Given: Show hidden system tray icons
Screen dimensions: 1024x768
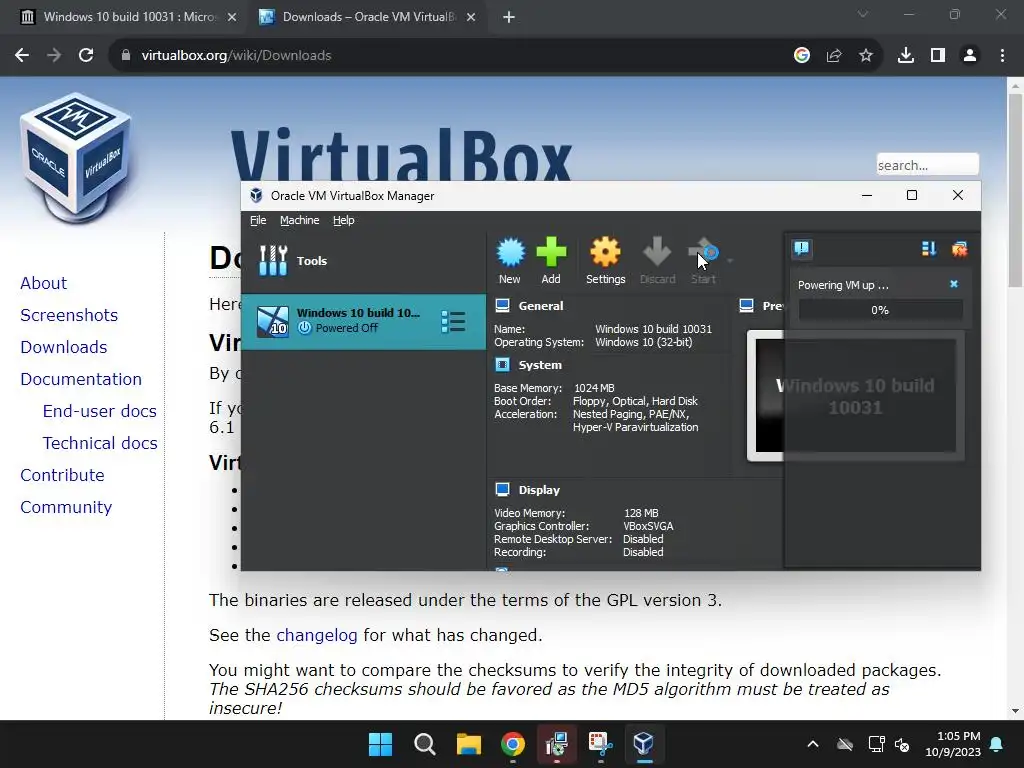Looking at the screenshot, I should point(813,744).
